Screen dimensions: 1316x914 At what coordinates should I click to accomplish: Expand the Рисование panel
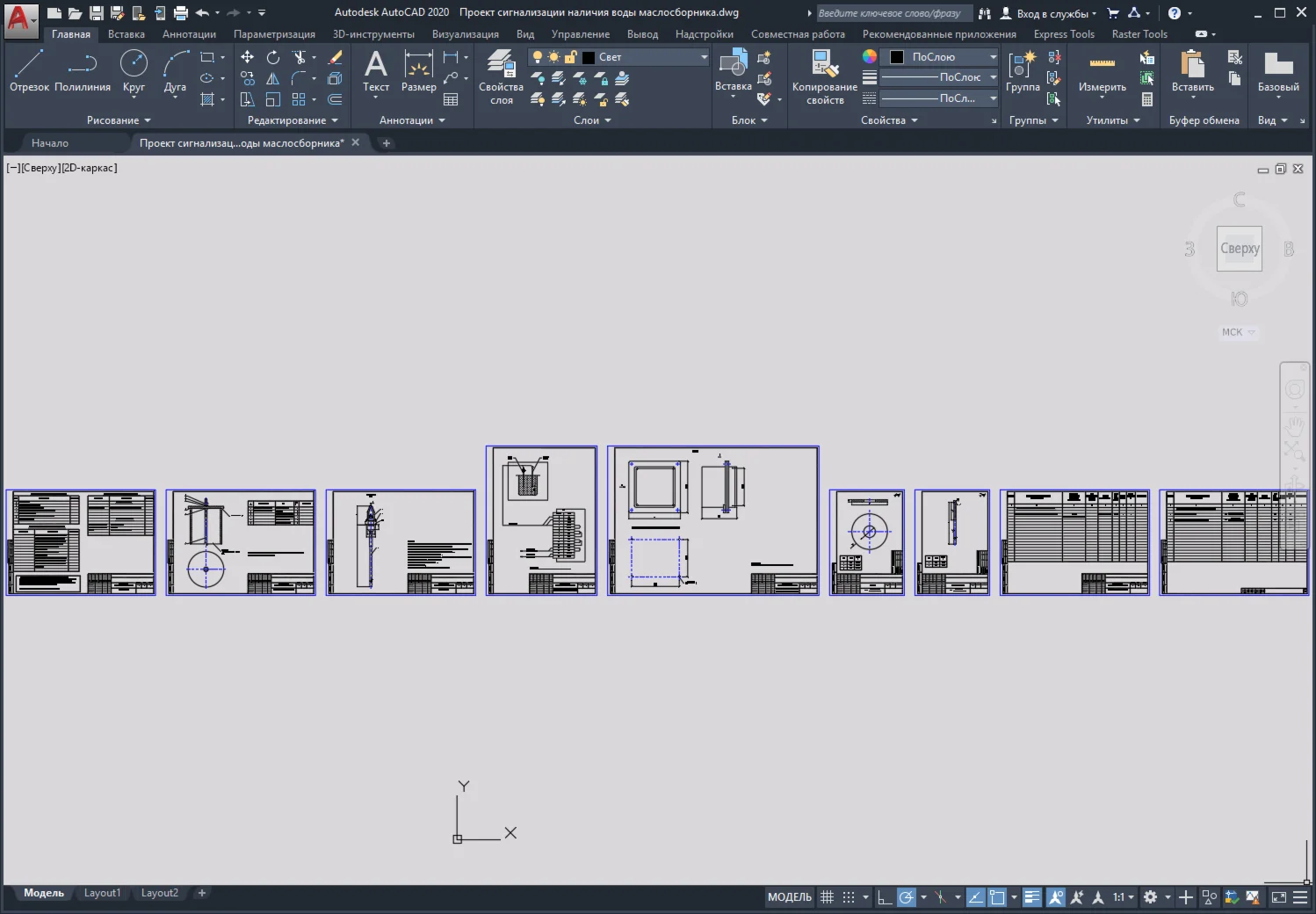click(x=119, y=120)
